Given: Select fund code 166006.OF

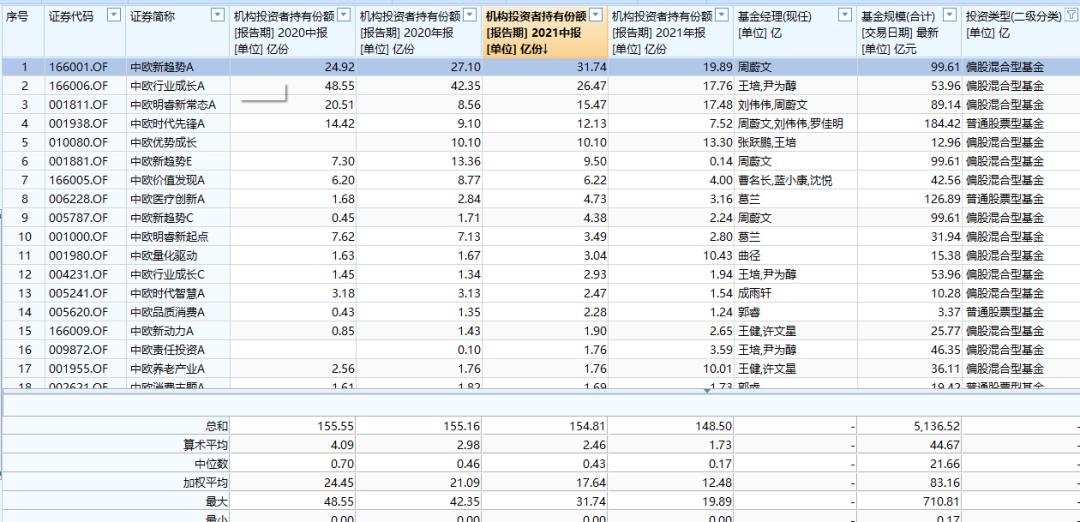Looking at the screenshot, I should (79, 86).
